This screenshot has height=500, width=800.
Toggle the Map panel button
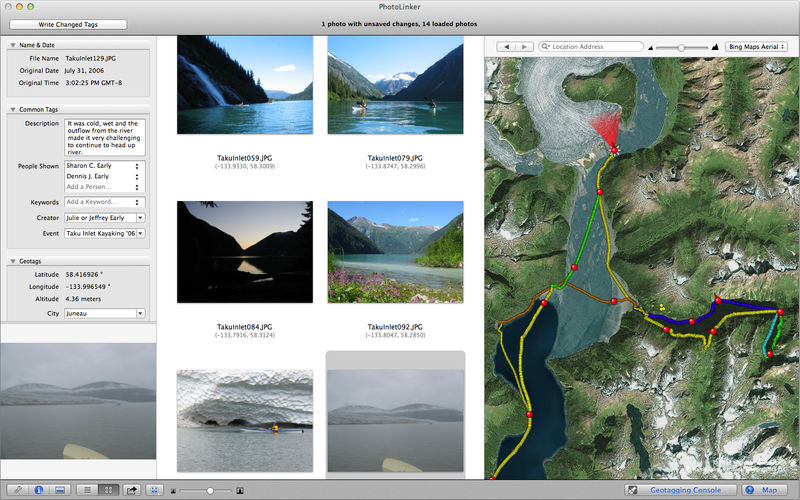[764, 490]
